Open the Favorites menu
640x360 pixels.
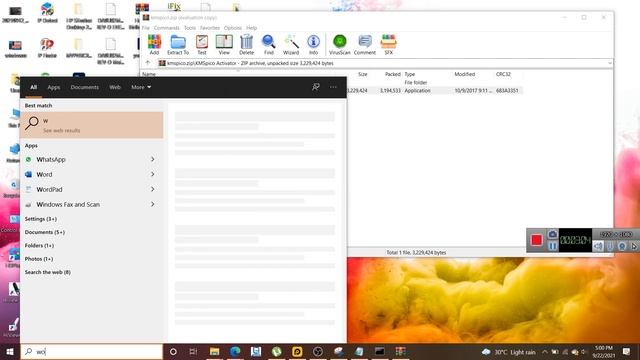tap(210, 28)
